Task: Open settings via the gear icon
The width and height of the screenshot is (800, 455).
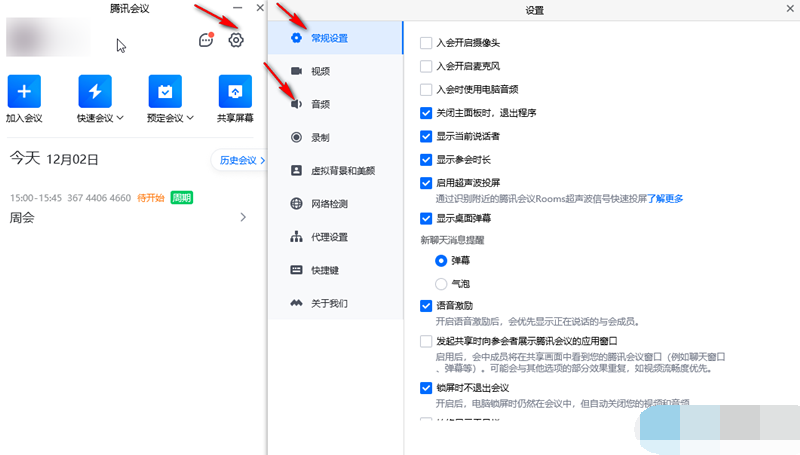Action: pyautogui.click(x=236, y=41)
